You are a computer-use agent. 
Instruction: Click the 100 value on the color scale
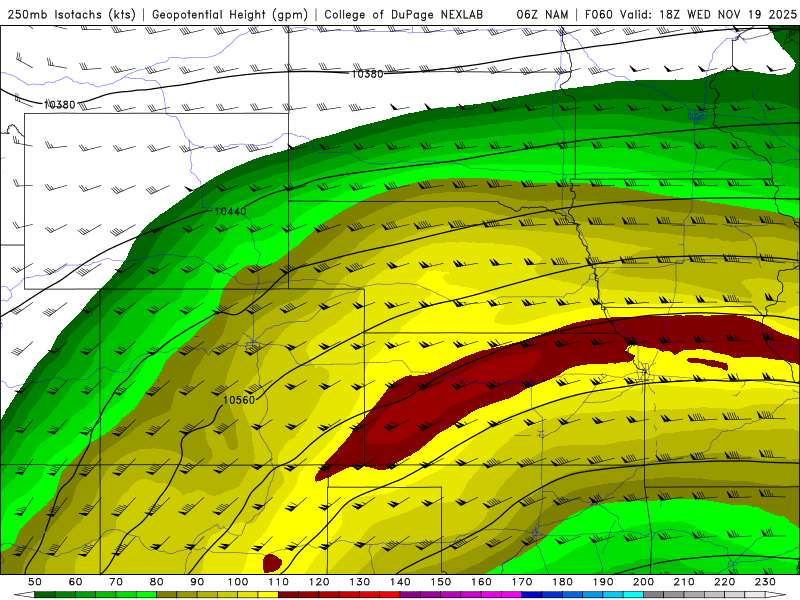click(238, 582)
